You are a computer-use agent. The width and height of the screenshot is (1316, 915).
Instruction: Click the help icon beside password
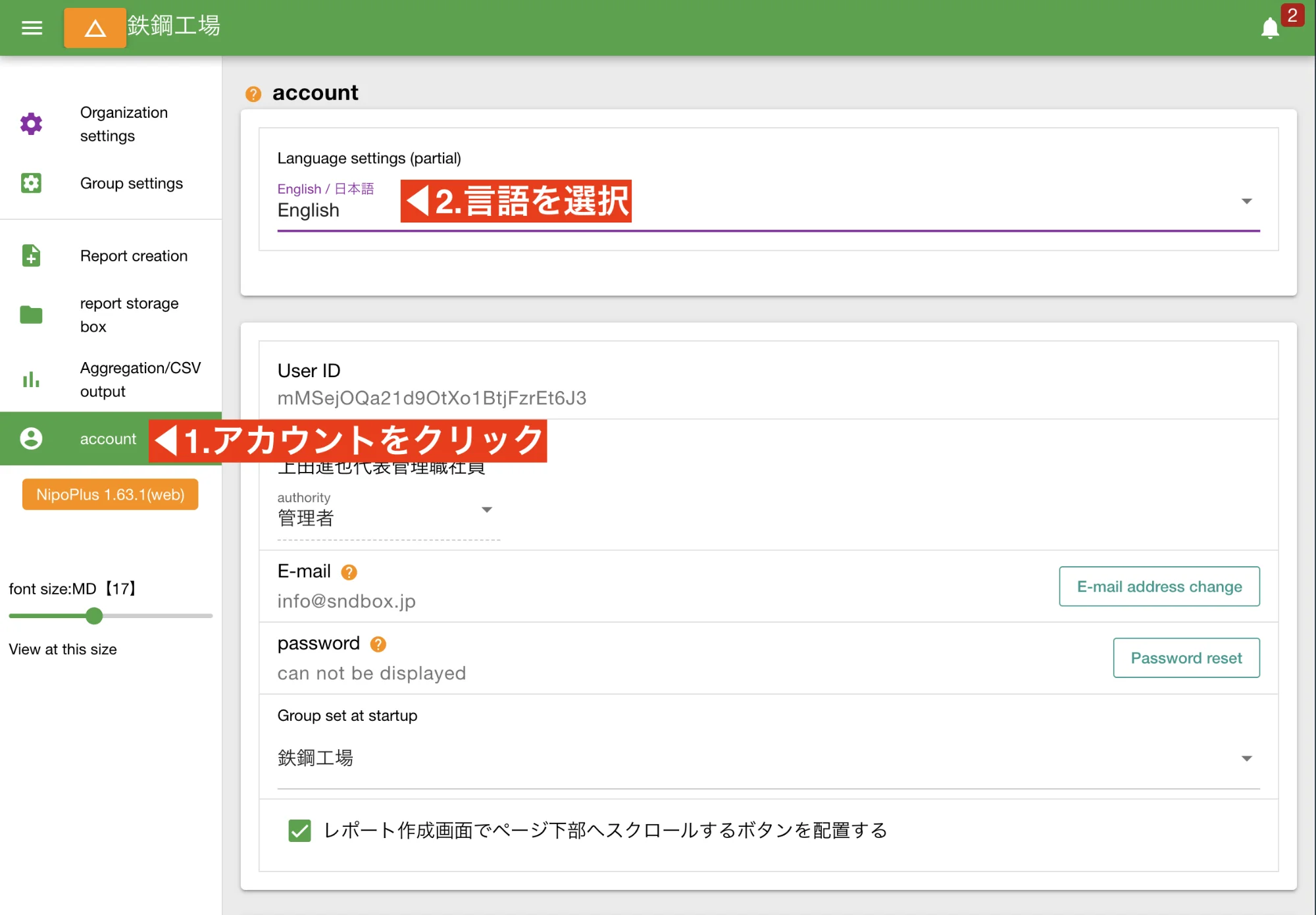tap(378, 644)
